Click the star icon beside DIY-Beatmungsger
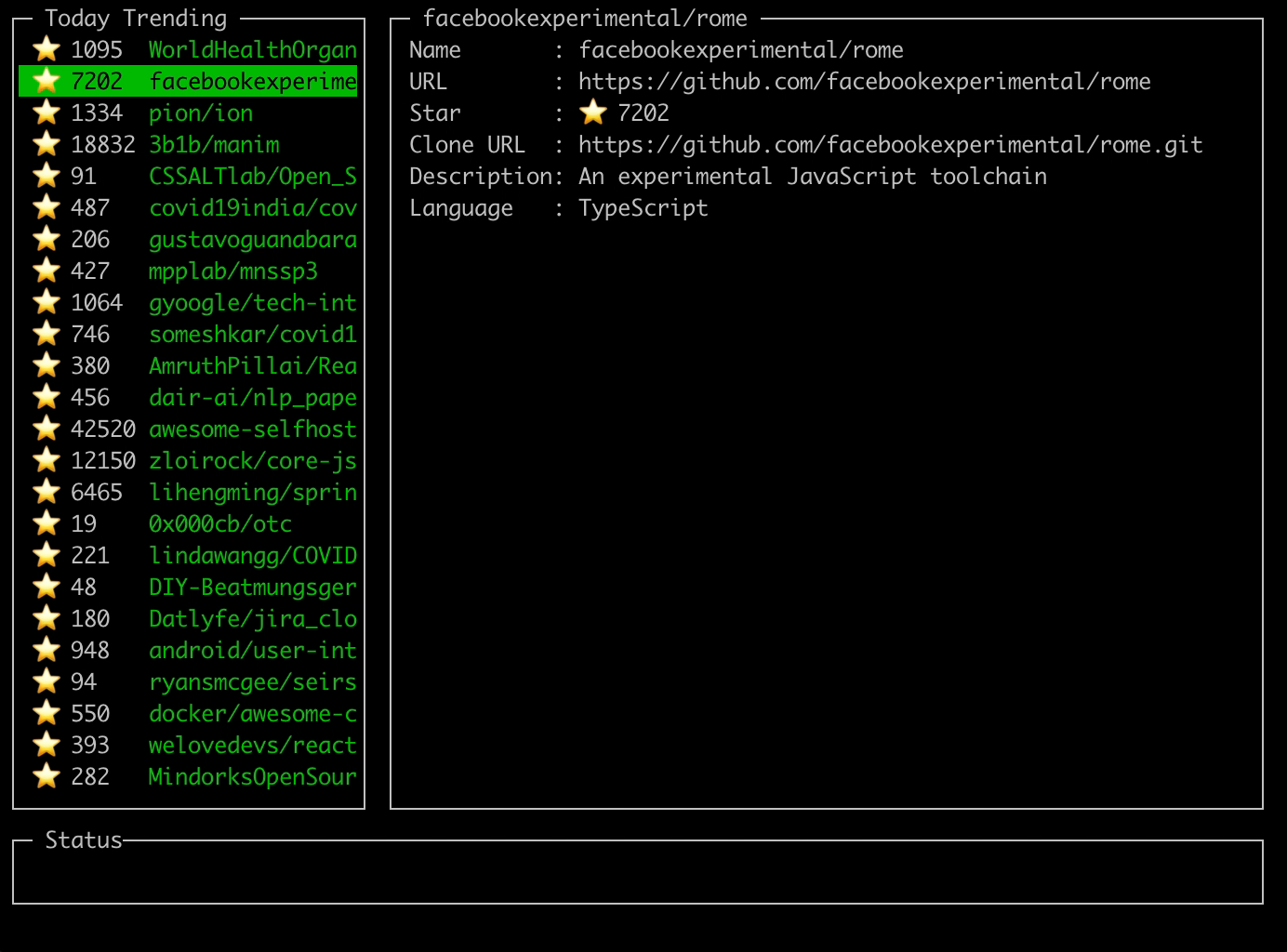The width and height of the screenshot is (1287, 952). point(46,587)
